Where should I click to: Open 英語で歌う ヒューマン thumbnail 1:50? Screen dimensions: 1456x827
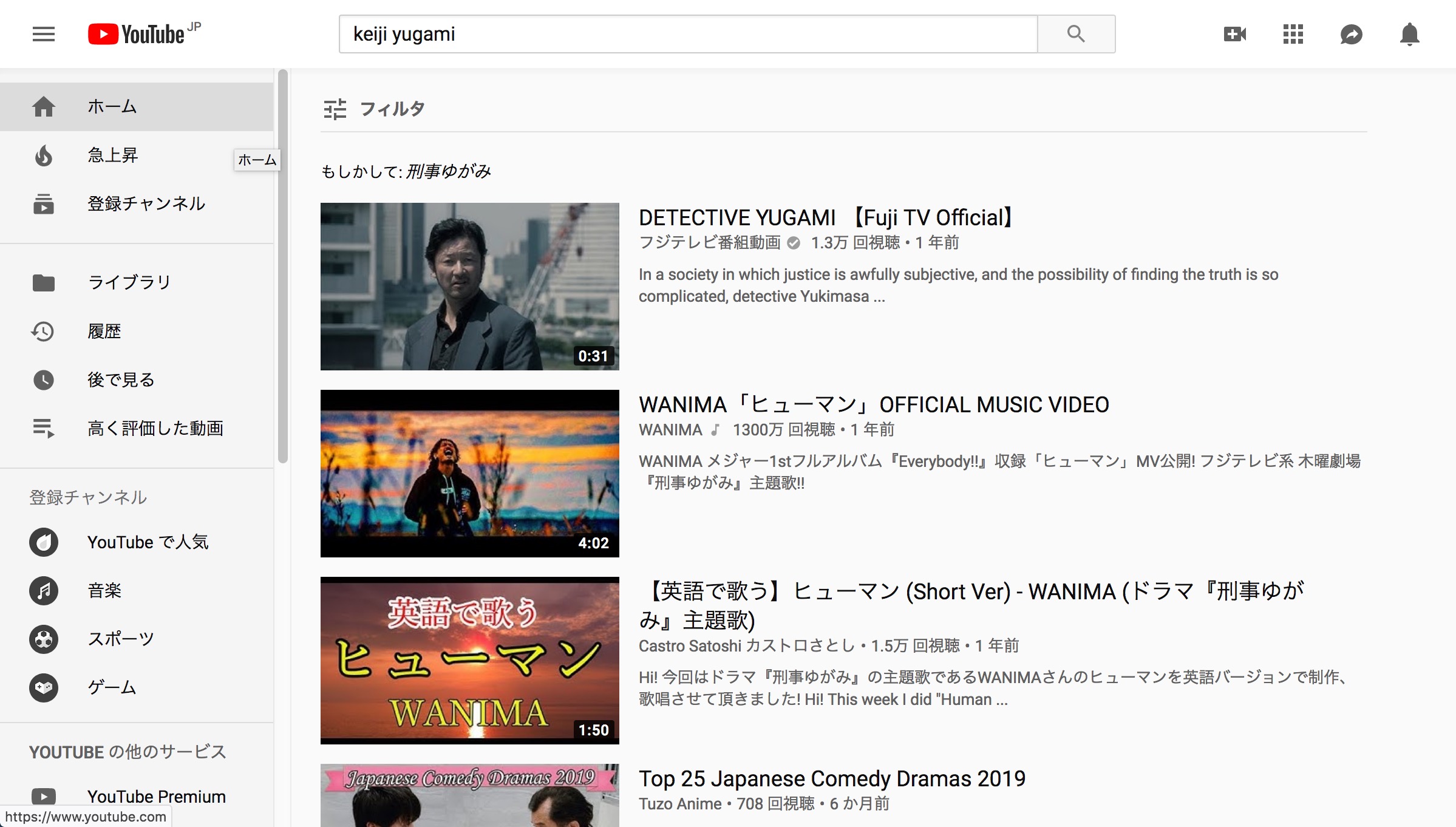pyautogui.click(x=470, y=661)
